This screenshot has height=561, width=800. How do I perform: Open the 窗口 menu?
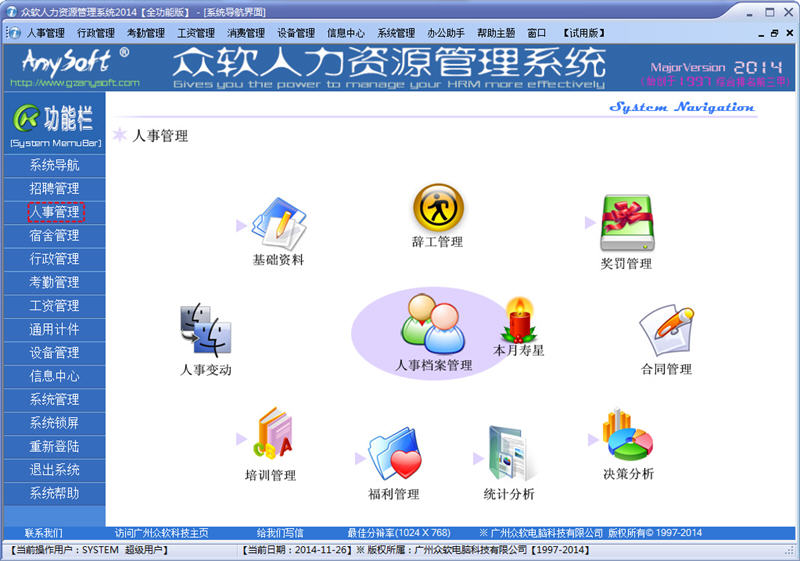[536, 34]
